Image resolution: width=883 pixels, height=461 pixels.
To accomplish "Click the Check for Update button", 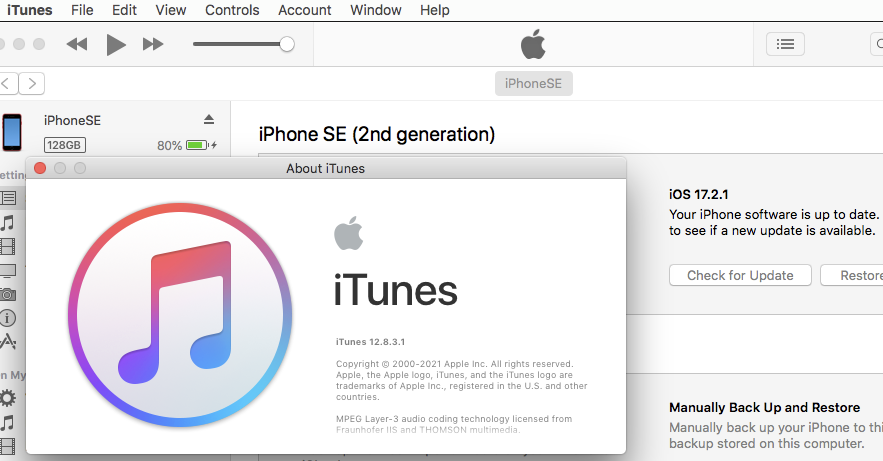I will (x=740, y=275).
